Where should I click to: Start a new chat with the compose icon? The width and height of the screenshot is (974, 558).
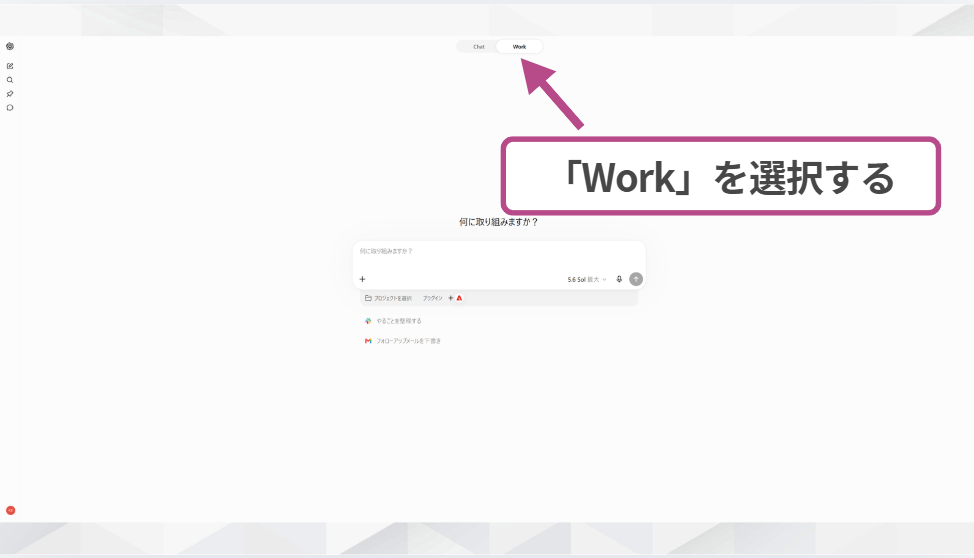tap(10, 66)
